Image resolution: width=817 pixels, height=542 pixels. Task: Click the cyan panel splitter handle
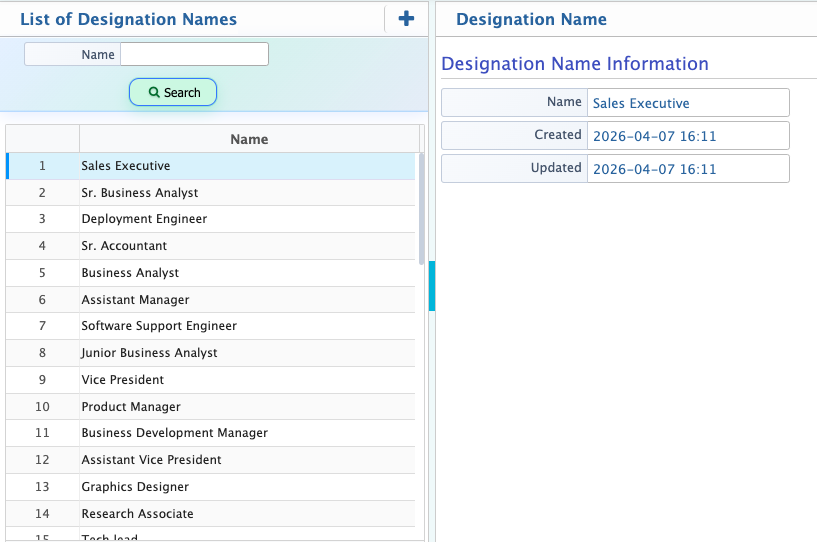432,286
